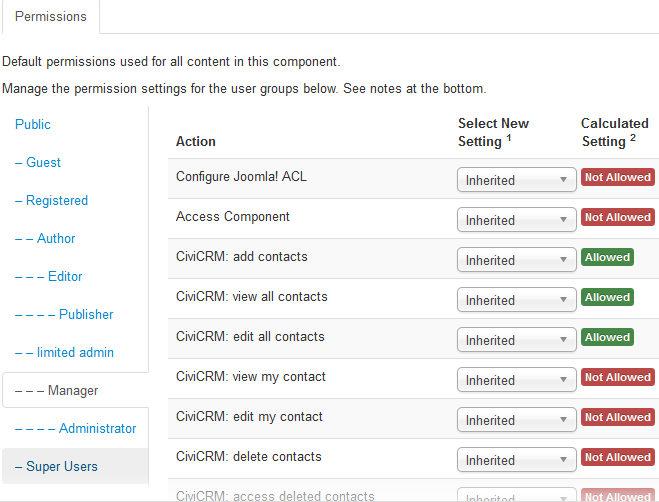Image resolution: width=659 pixels, height=502 pixels.
Task: Open Configure Joomla! ACL setting dropdown
Action: 516,180
